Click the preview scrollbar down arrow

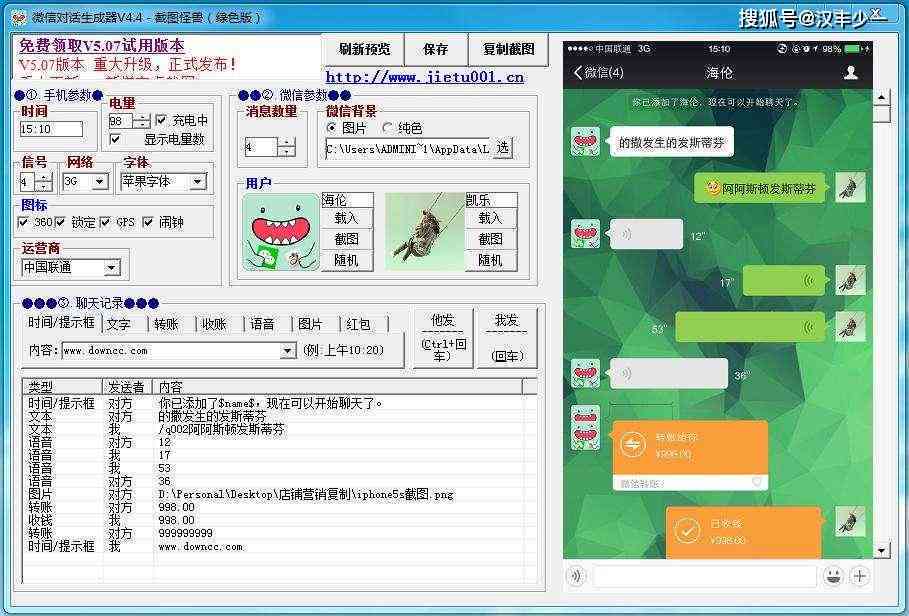tap(881, 550)
